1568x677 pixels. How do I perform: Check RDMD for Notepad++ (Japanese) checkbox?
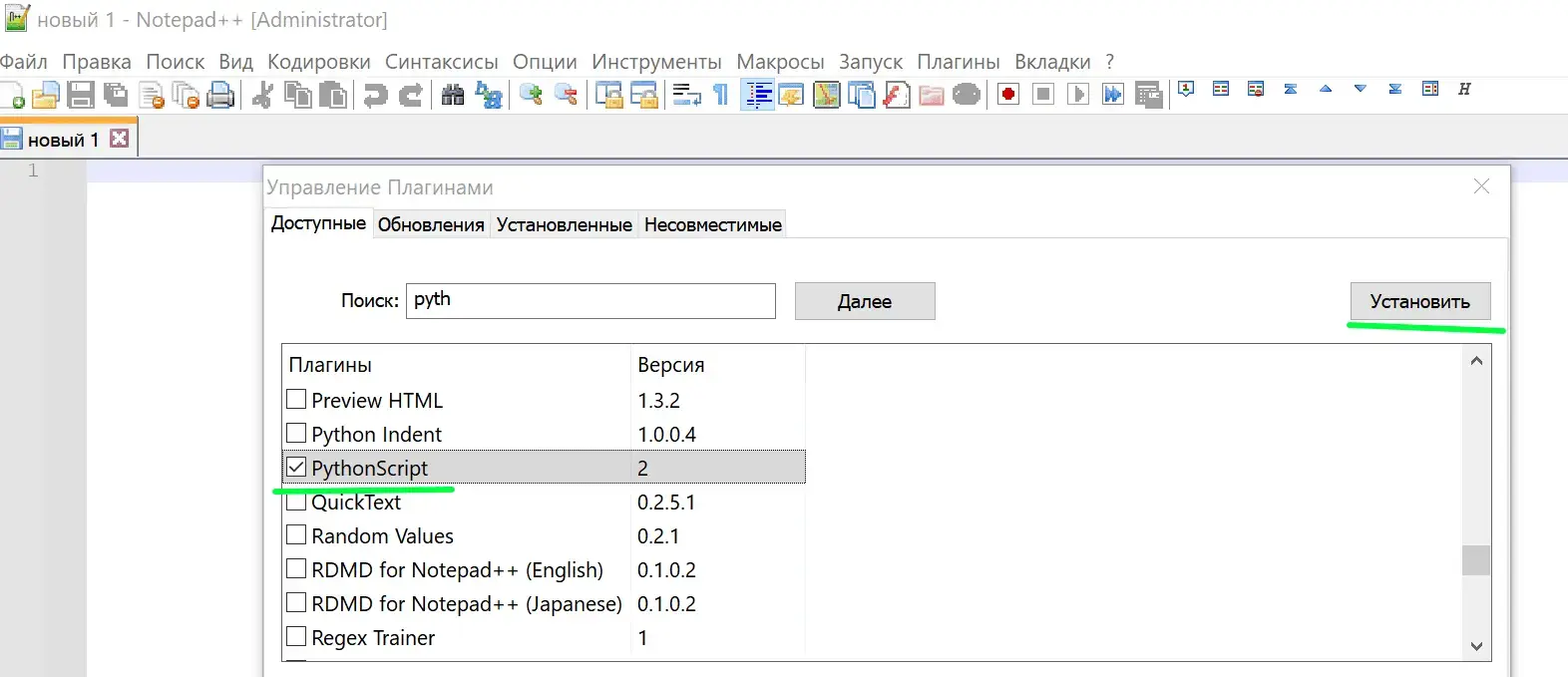click(x=296, y=603)
